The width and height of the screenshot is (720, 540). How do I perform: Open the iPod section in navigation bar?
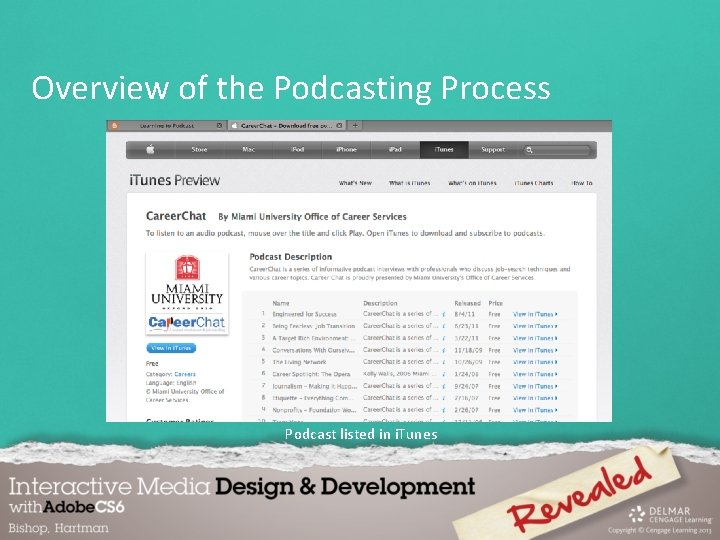[298, 149]
